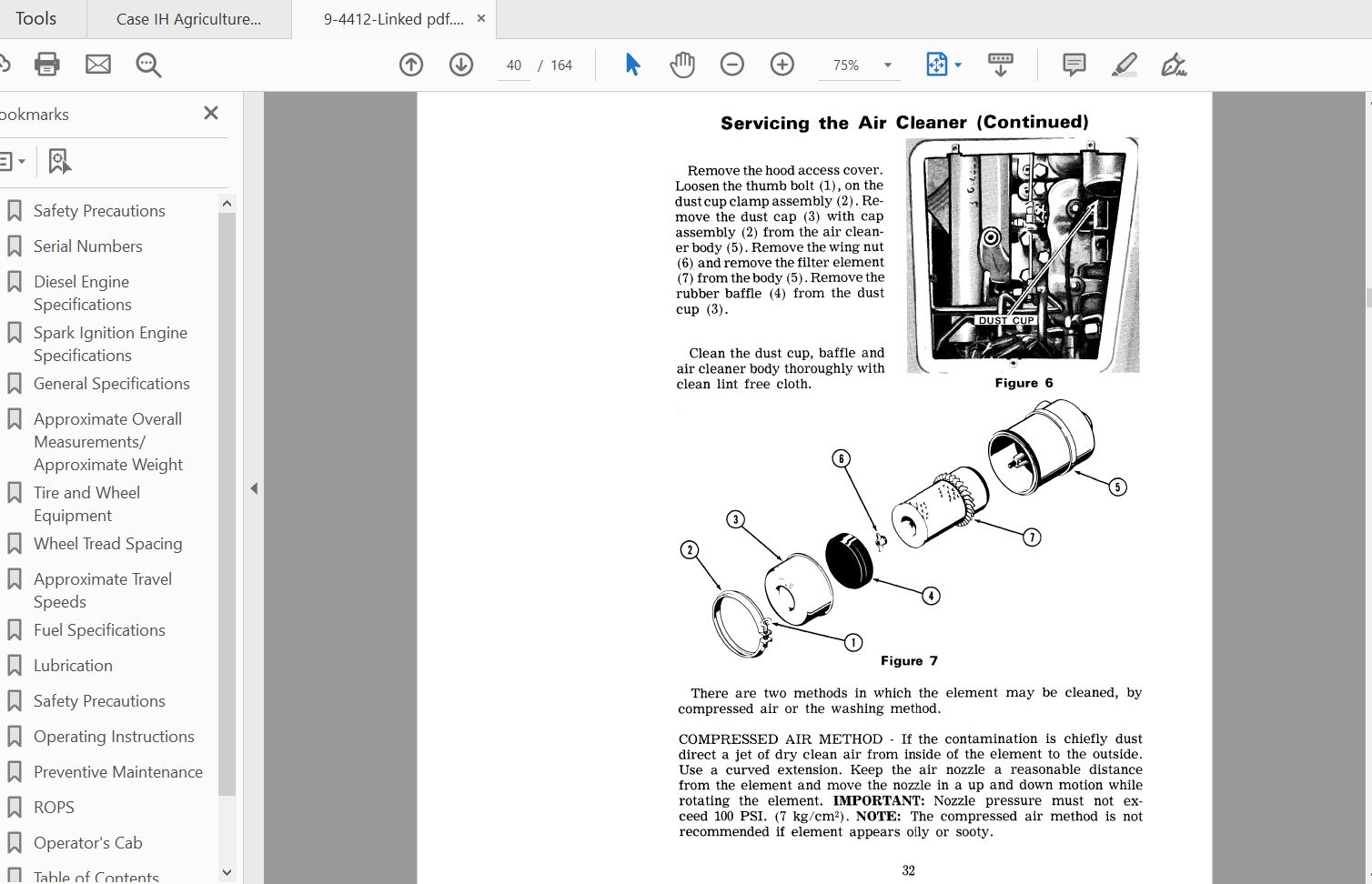Jump to Tire and Wheel Equipment
The width and height of the screenshot is (1372, 884).
(x=86, y=504)
